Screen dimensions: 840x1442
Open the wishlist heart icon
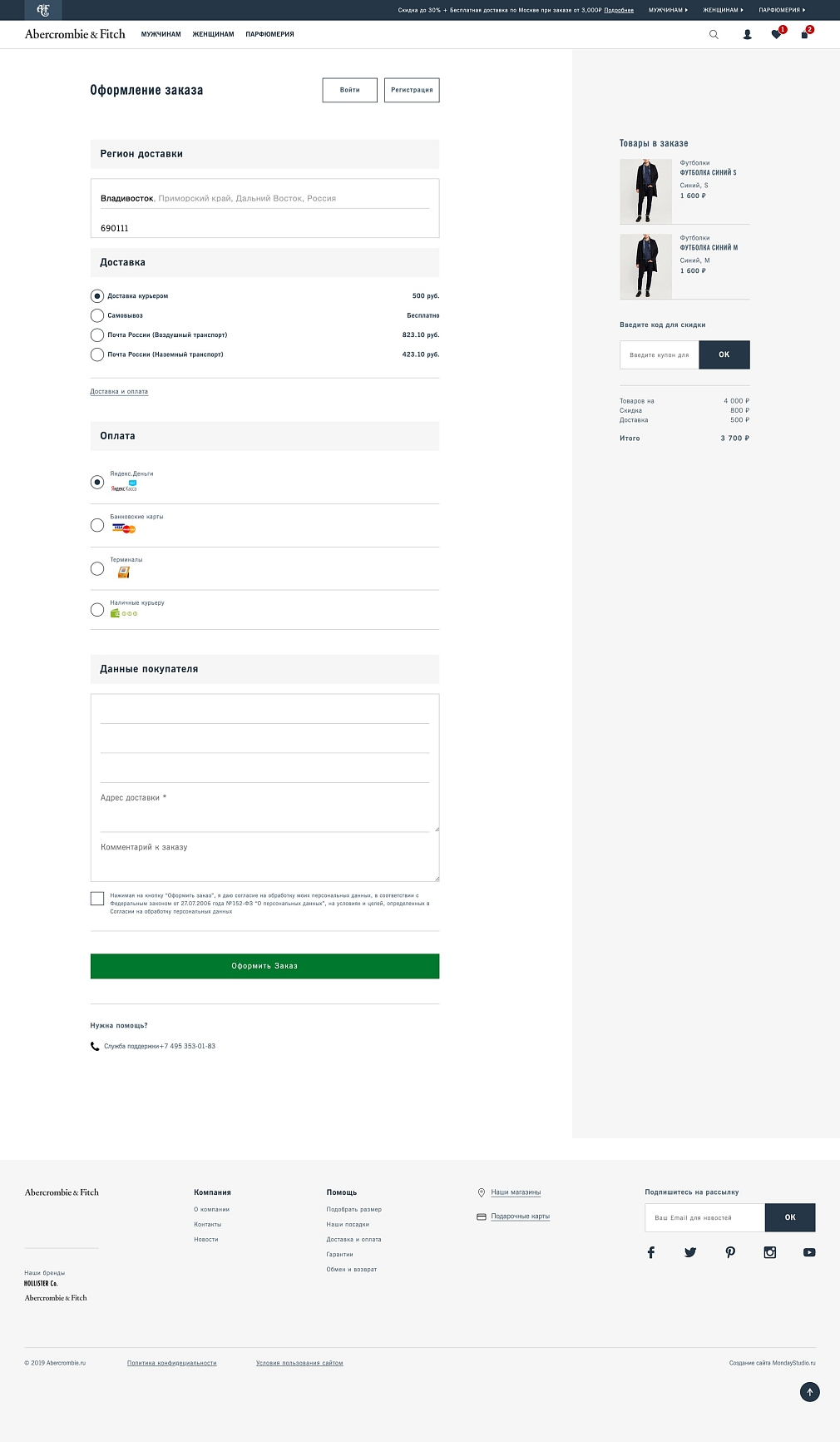point(777,34)
